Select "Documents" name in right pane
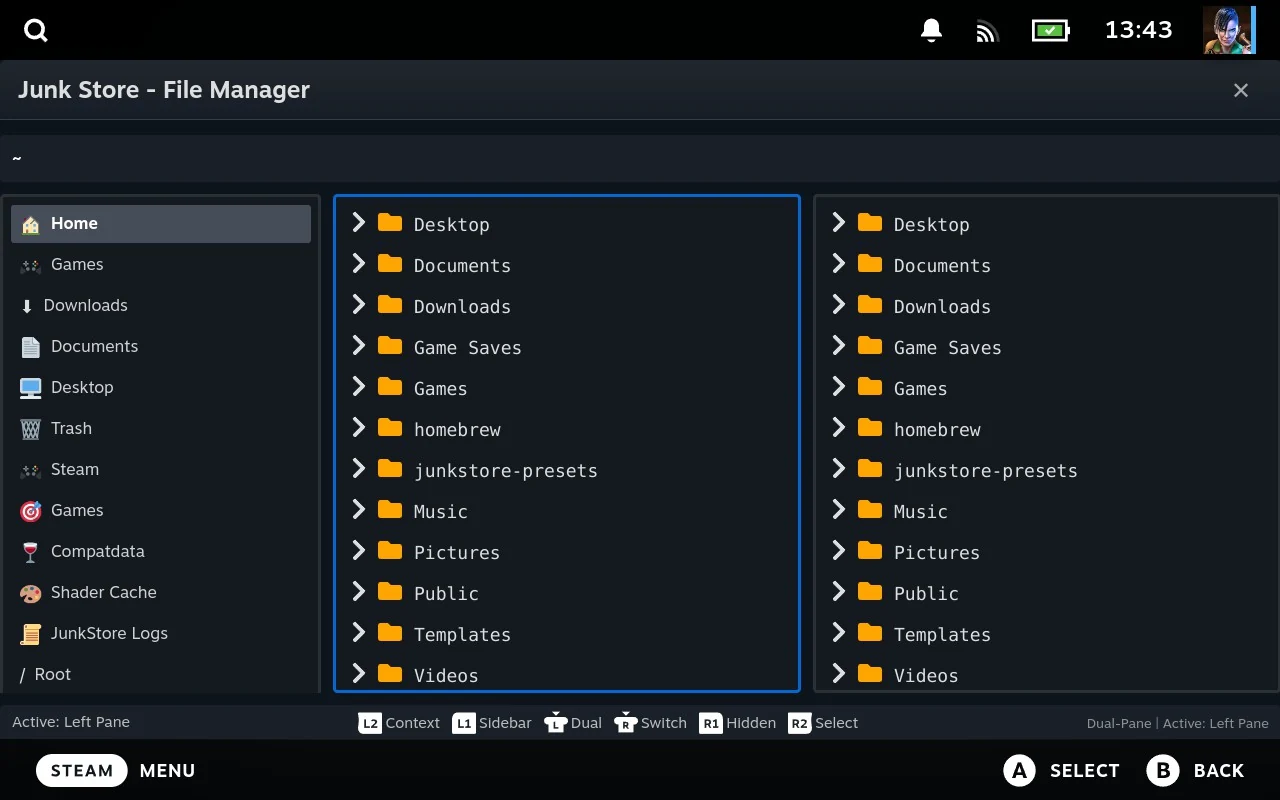This screenshot has height=800, width=1280. 943,266
